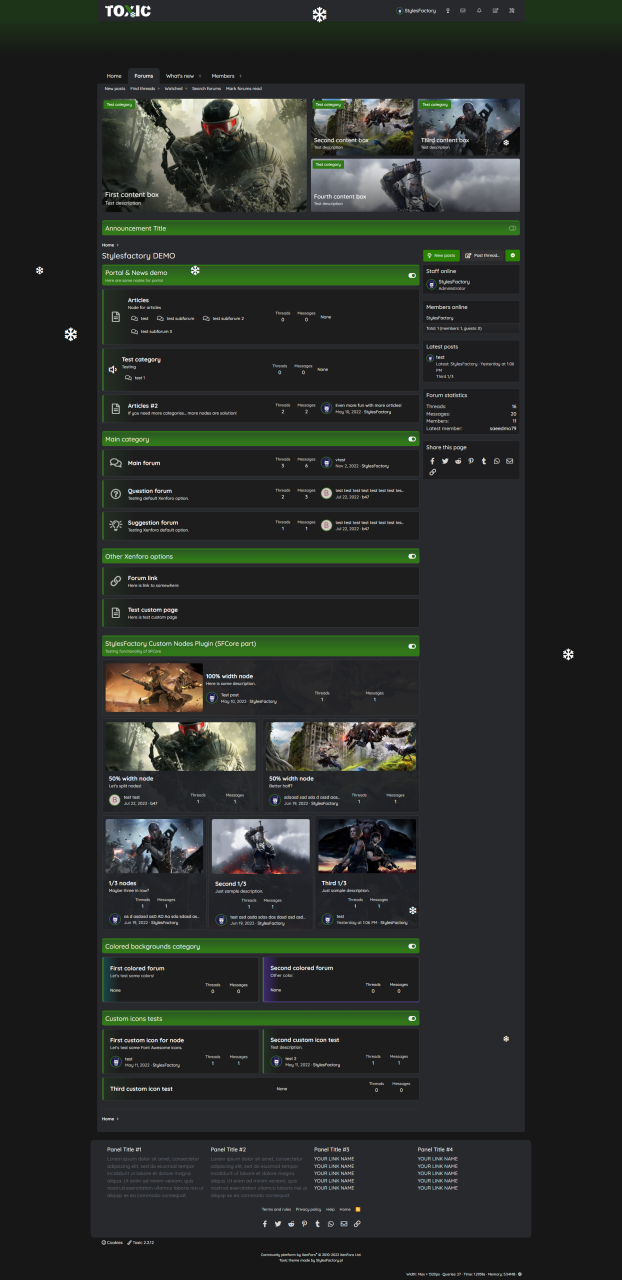
Task: Open the inbox envelope icon in header
Action: (x=462, y=11)
